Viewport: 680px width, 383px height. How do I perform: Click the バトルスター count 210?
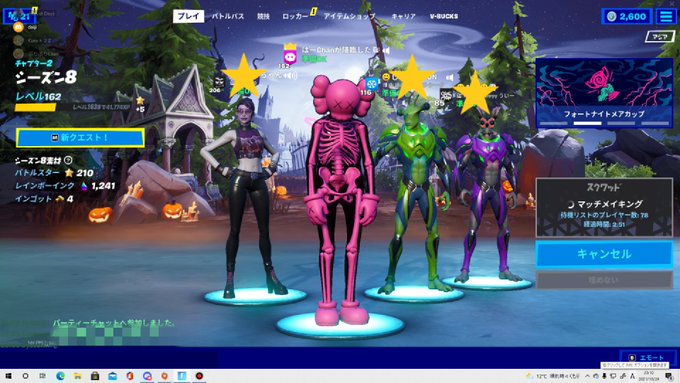pos(85,173)
